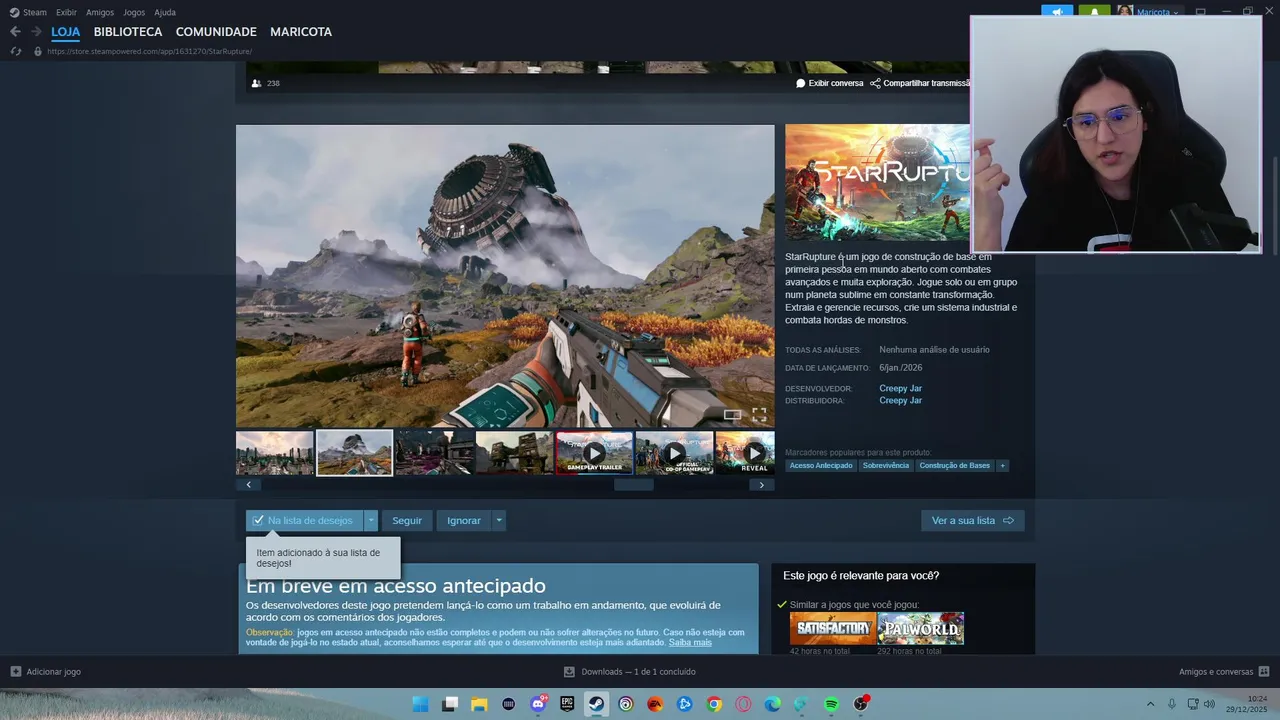
Task: Play the Reveal trailer video thumbnail
Action: pos(745,453)
